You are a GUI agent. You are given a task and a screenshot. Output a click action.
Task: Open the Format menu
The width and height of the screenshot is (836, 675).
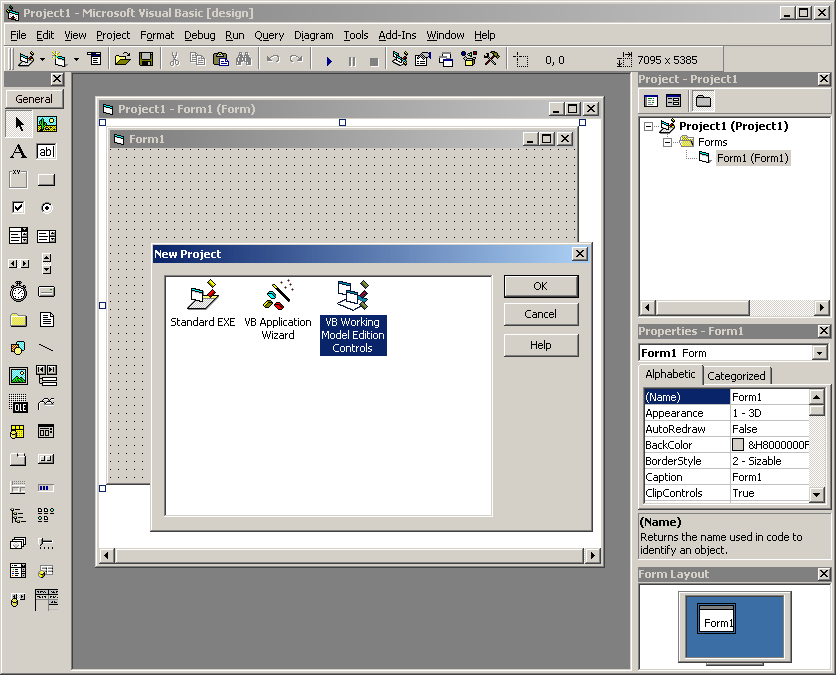(x=157, y=35)
